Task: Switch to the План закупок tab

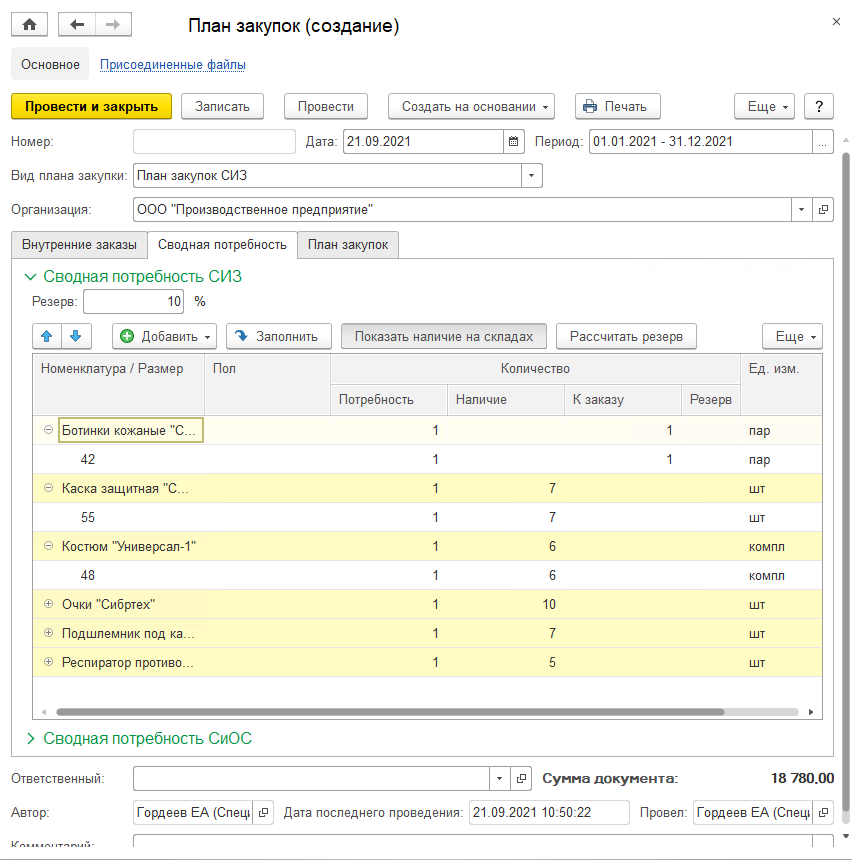Action: pyautogui.click(x=348, y=245)
